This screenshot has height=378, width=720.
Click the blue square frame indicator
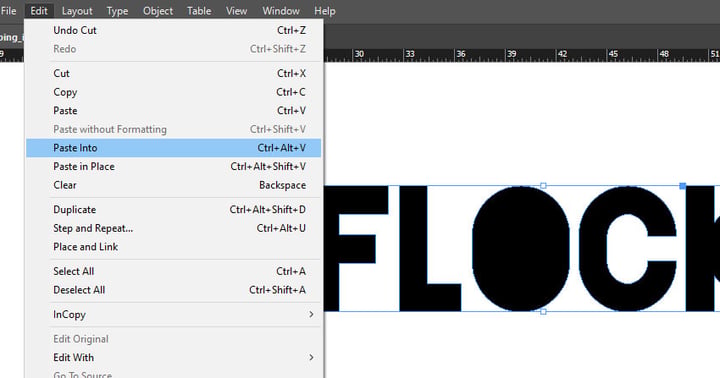pos(682,186)
